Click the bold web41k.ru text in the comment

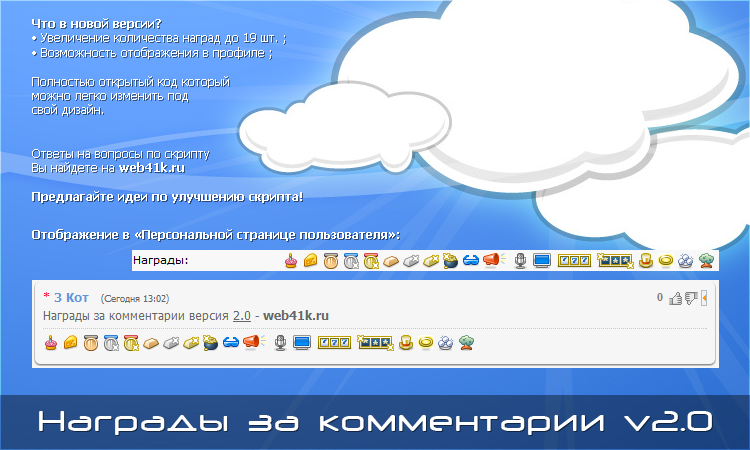point(296,316)
